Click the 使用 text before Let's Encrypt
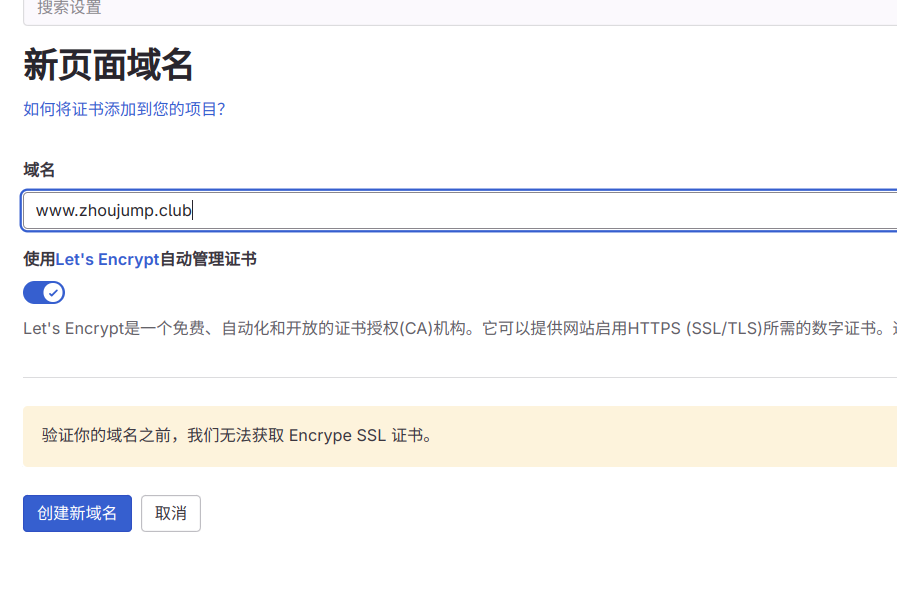 tap(39, 259)
